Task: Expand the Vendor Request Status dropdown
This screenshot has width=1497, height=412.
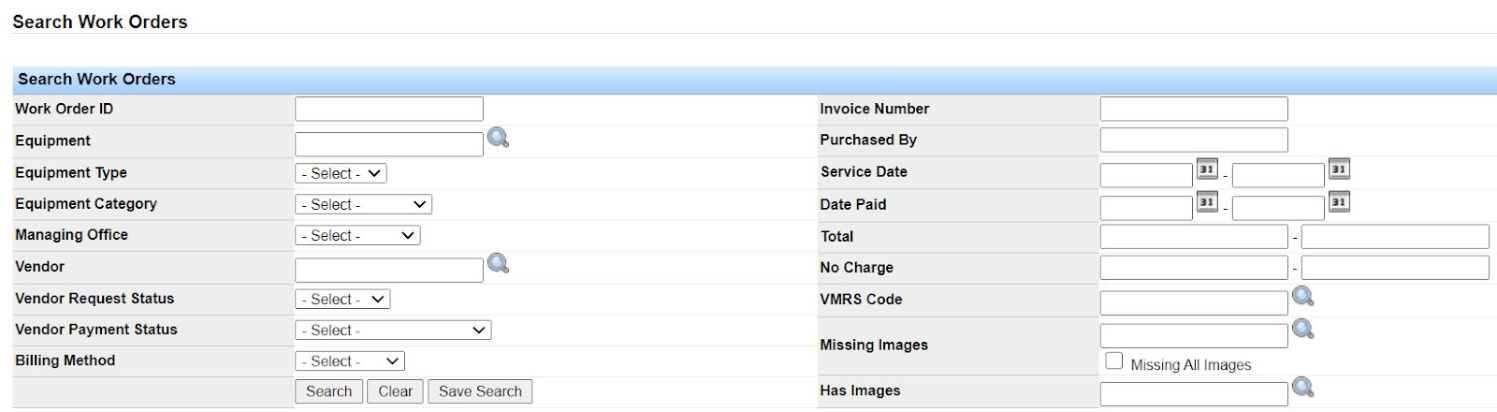Action: pos(343,299)
